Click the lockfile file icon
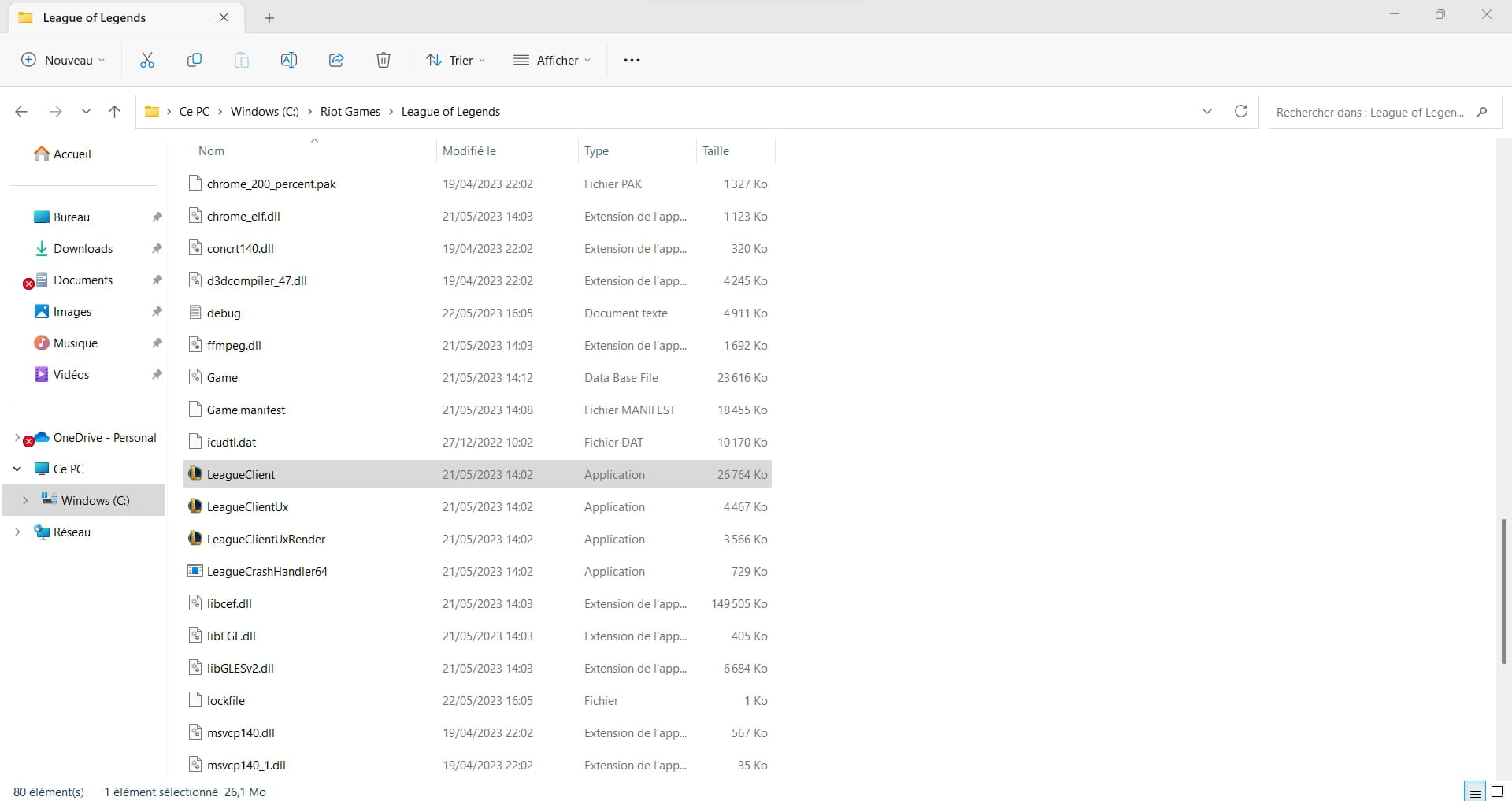1512x801 pixels. (x=195, y=700)
